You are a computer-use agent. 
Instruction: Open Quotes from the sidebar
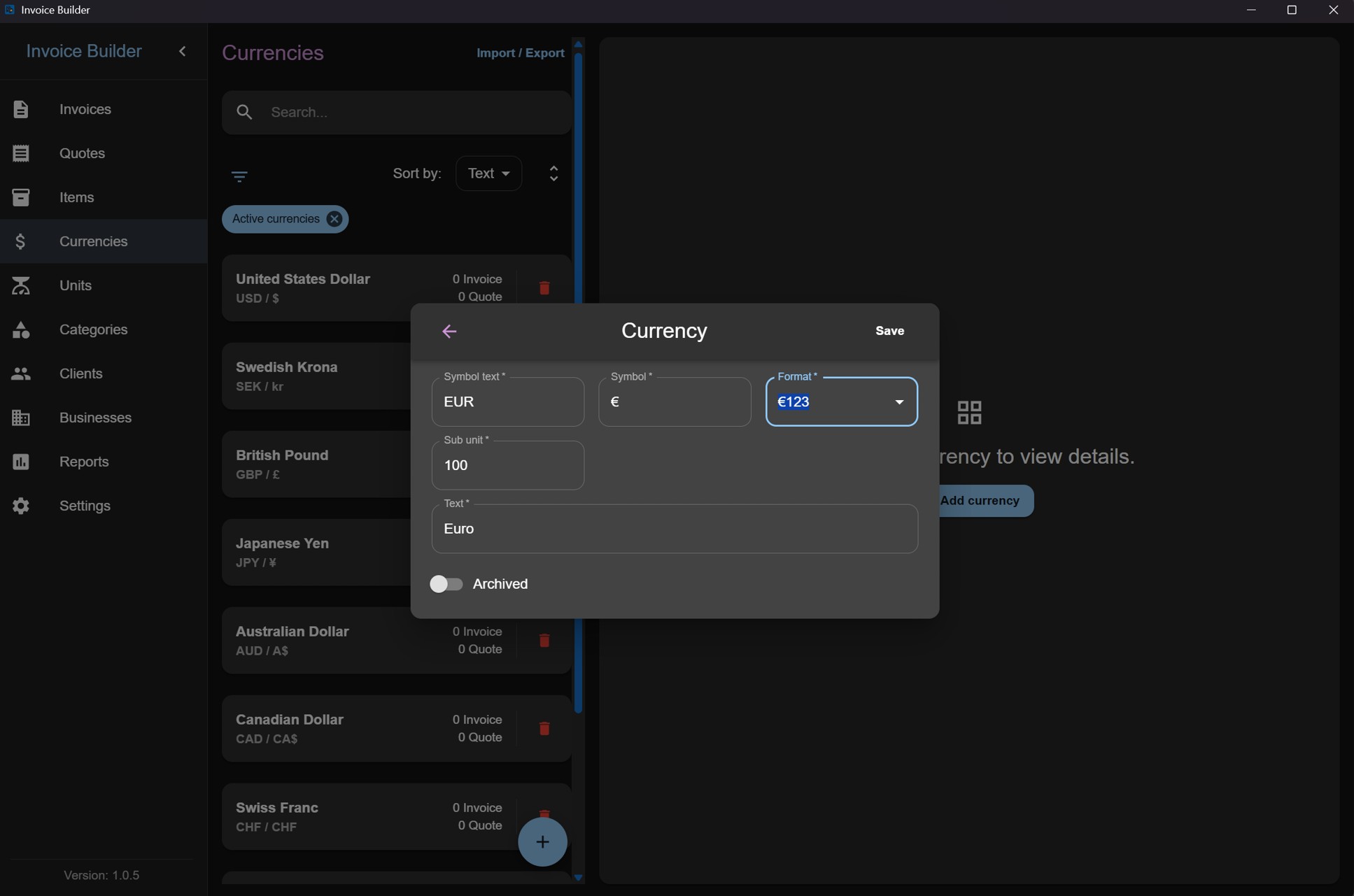pos(104,153)
